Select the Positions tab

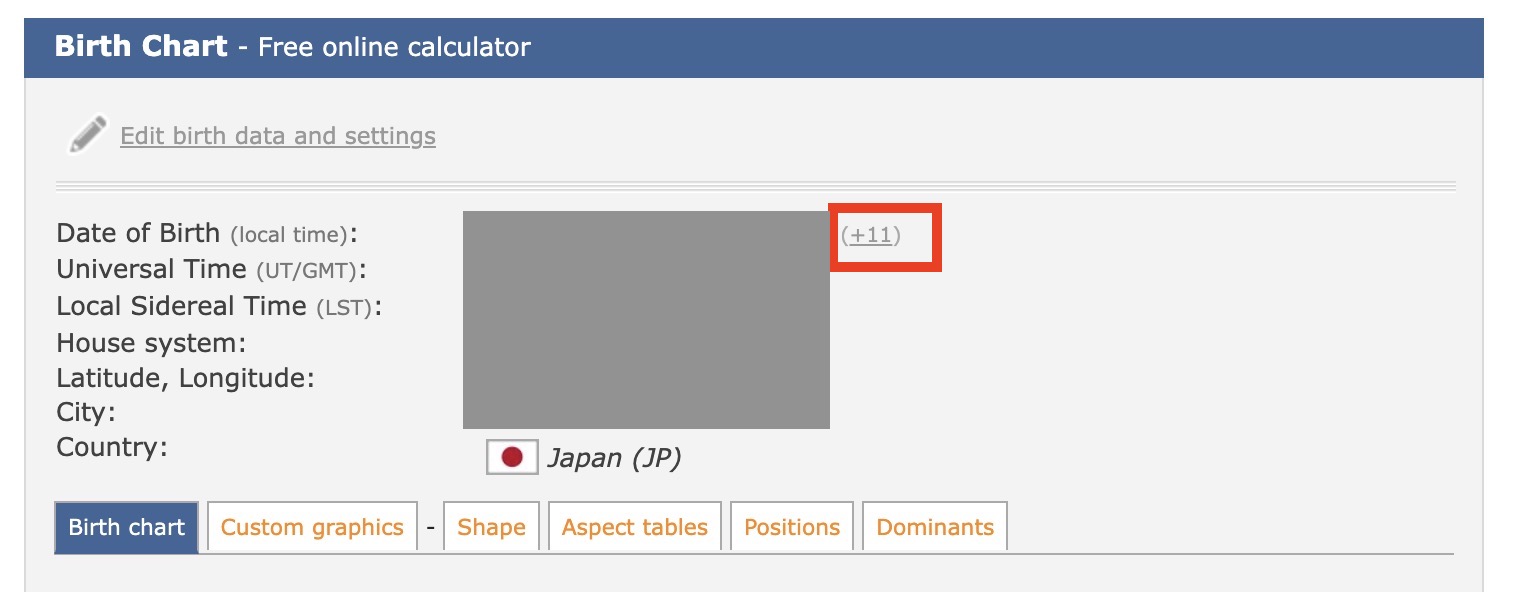click(792, 527)
